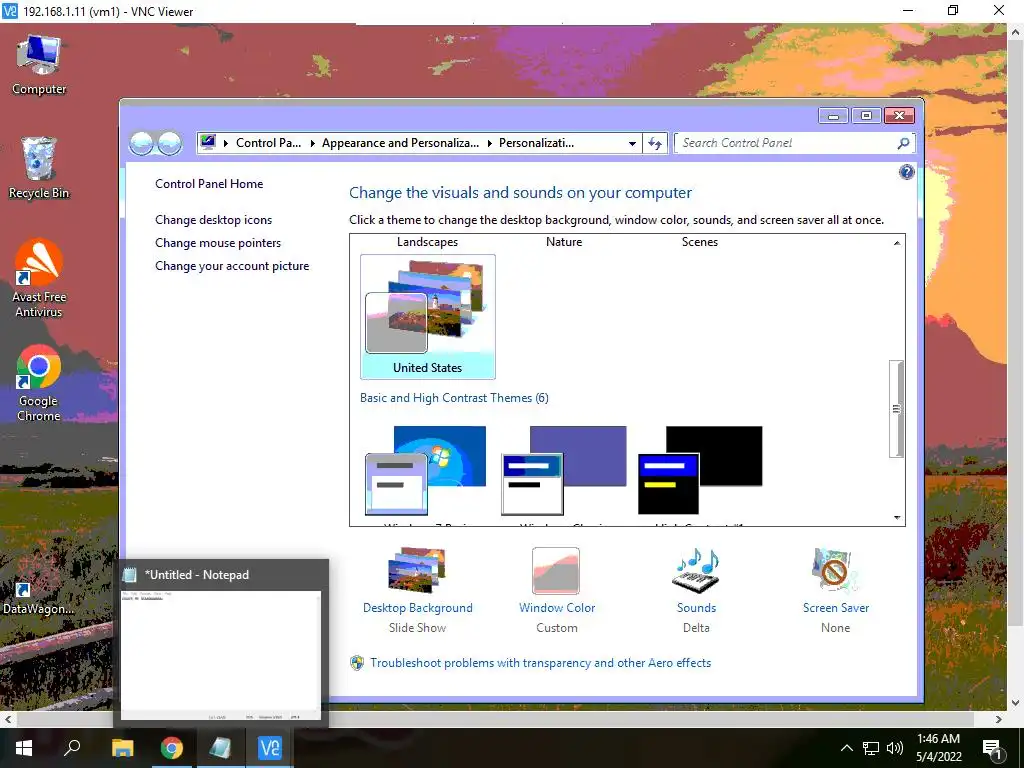Select the Windows Classic theme thumbnail
The height and width of the screenshot is (768, 1024).
564,470
